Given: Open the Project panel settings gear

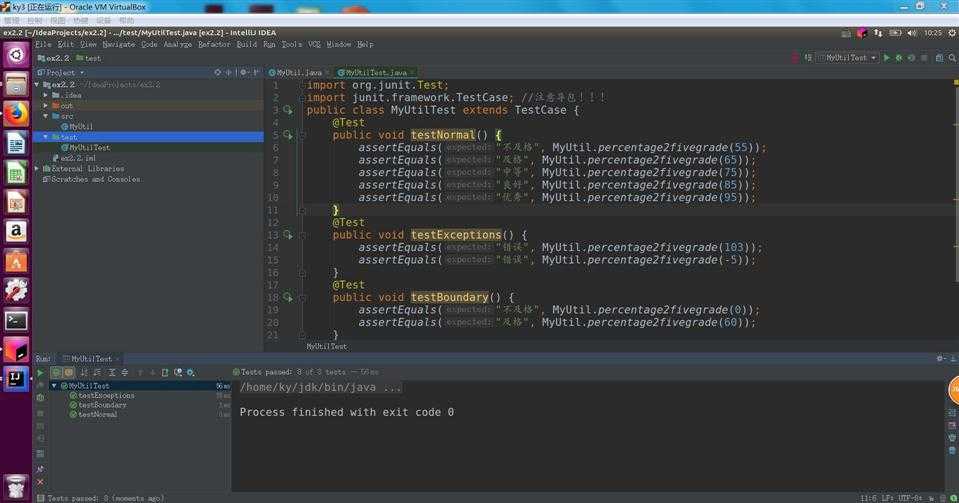Looking at the screenshot, I should pyautogui.click(x=243, y=72).
